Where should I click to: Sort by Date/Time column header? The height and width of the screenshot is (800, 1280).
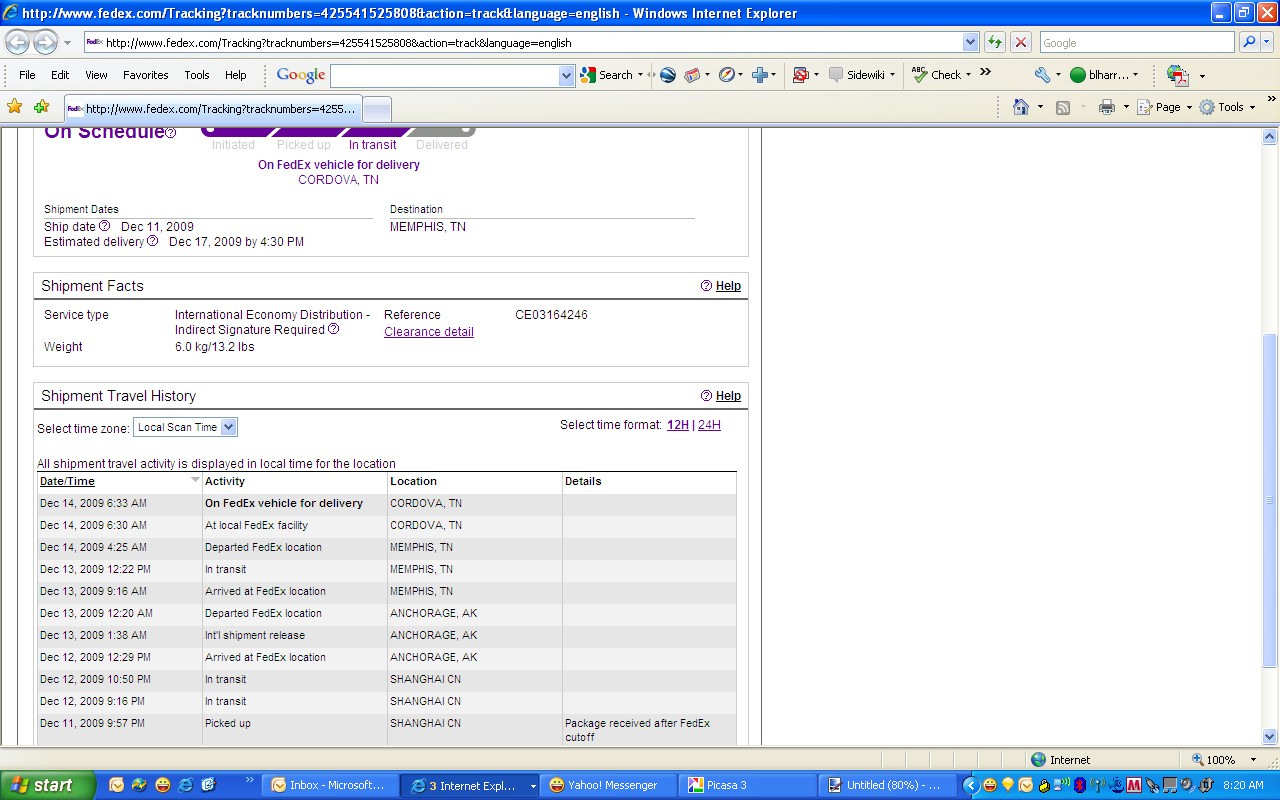[x=67, y=481]
